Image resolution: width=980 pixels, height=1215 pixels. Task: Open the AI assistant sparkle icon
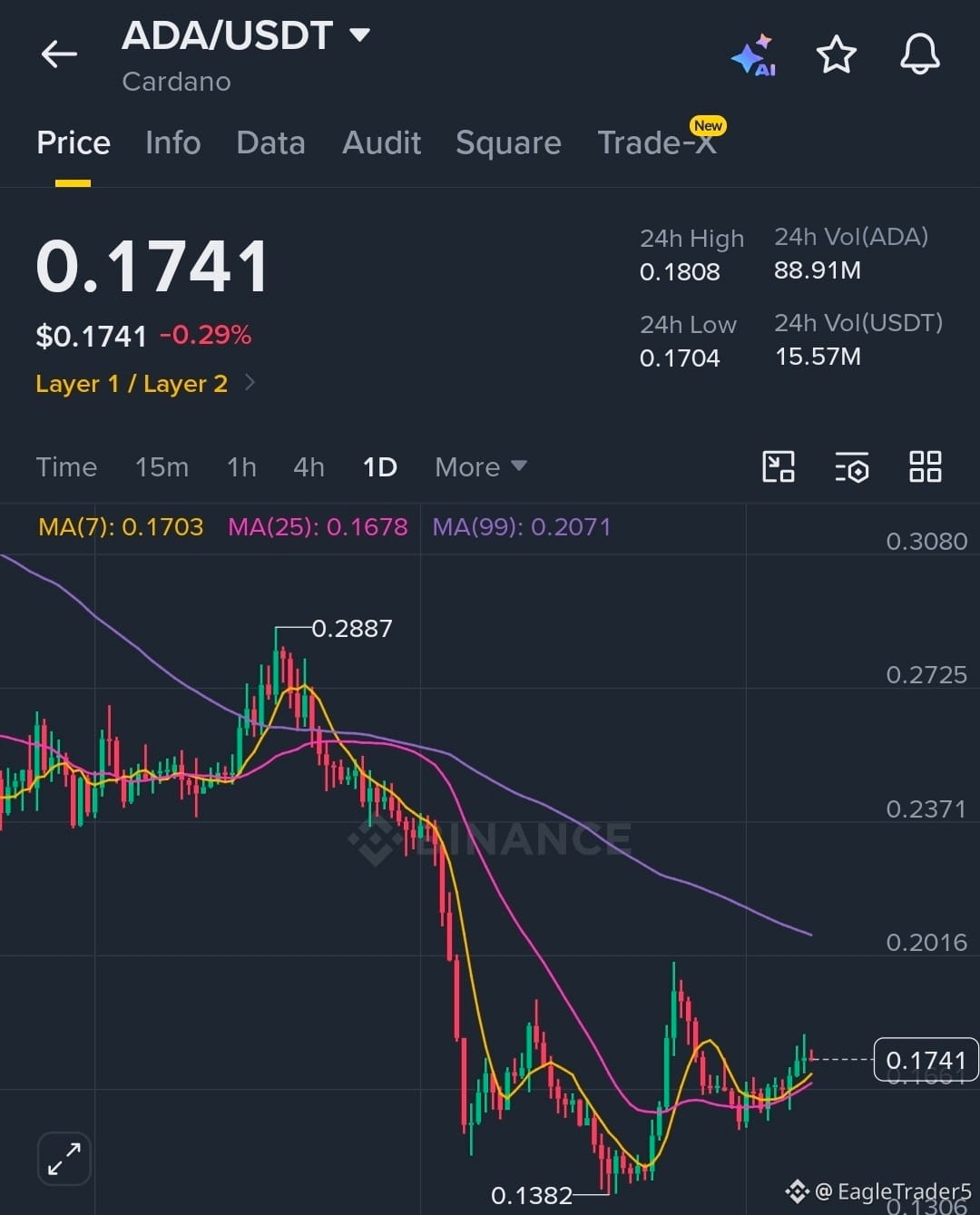coord(753,55)
